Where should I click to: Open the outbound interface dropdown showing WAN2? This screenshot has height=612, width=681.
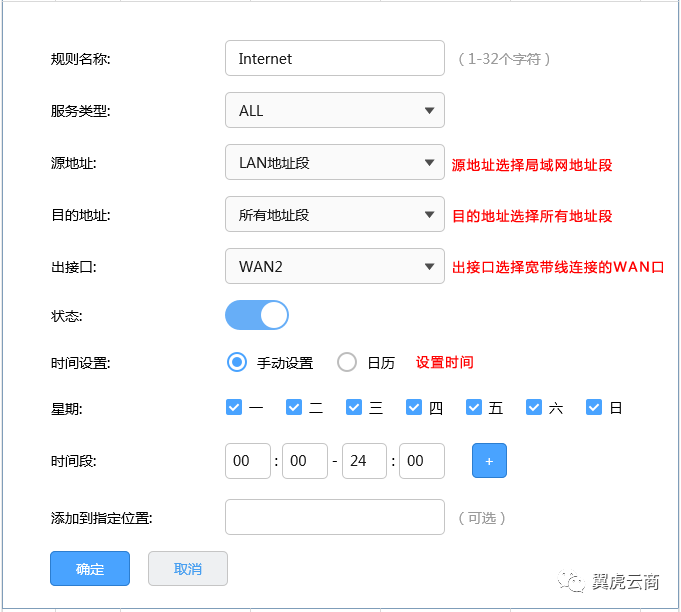tap(334, 266)
